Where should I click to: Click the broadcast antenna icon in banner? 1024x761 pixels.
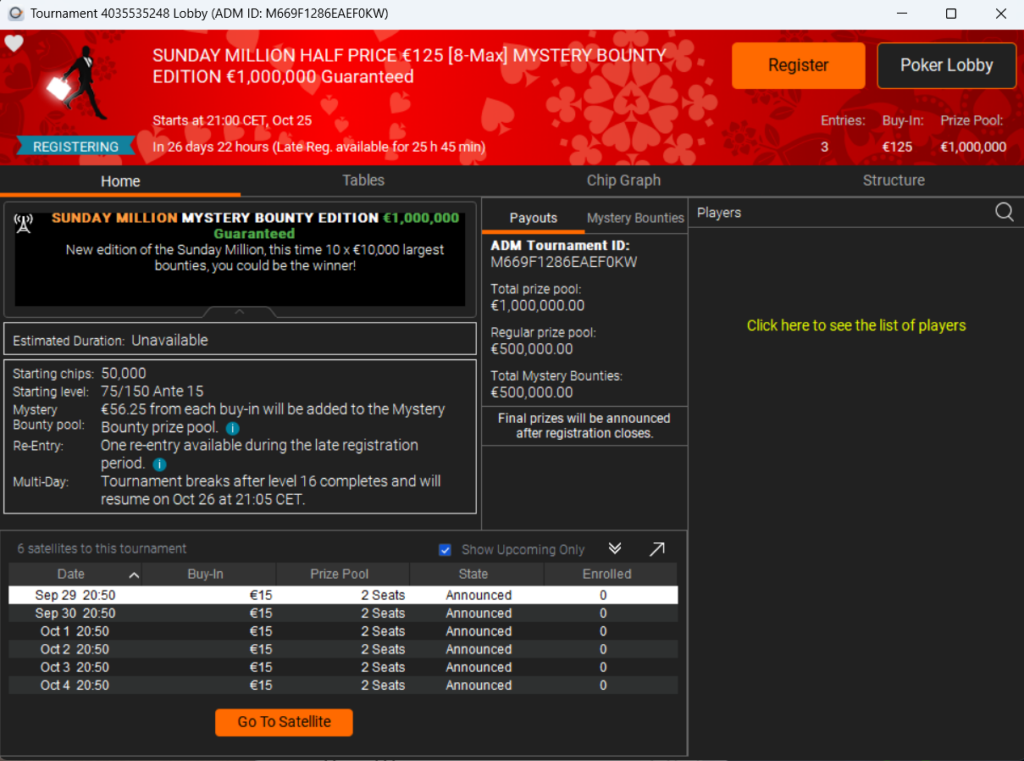(x=24, y=224)
